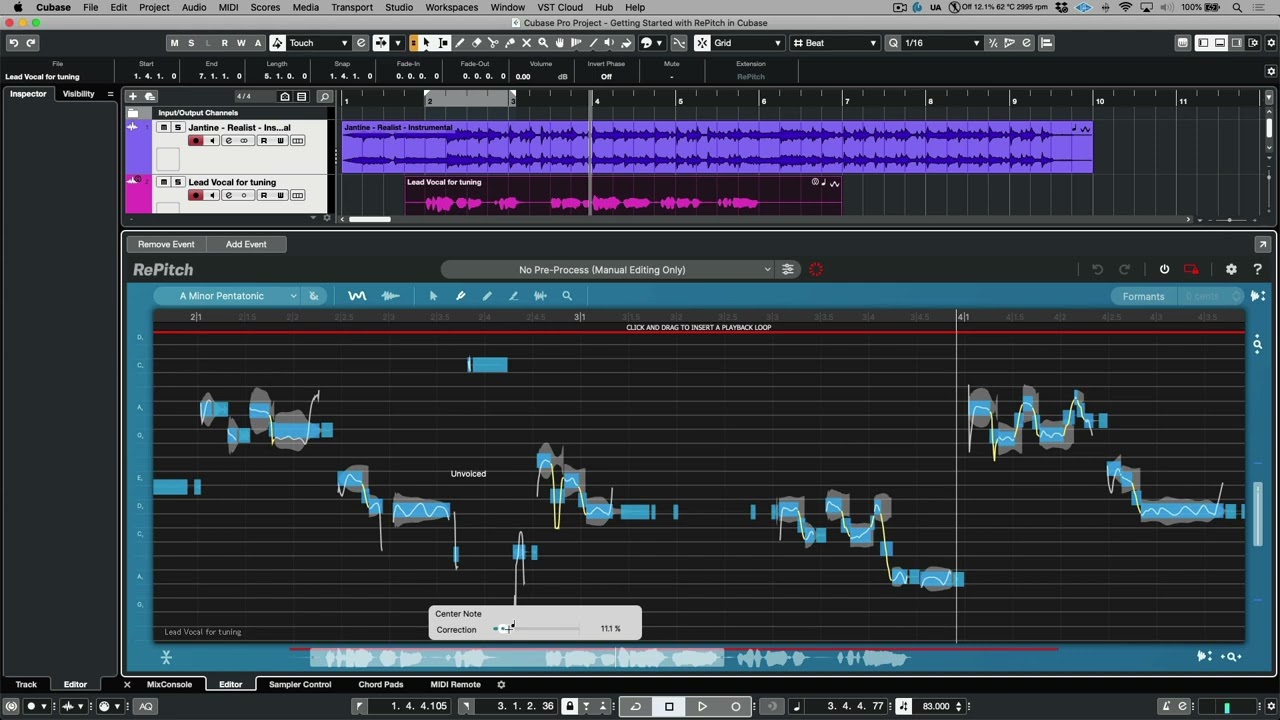Click the RePitch auto-scroll icon at bottom left
The height and width of the screenshot is (720, 1280).
click(x=166, y=657)
